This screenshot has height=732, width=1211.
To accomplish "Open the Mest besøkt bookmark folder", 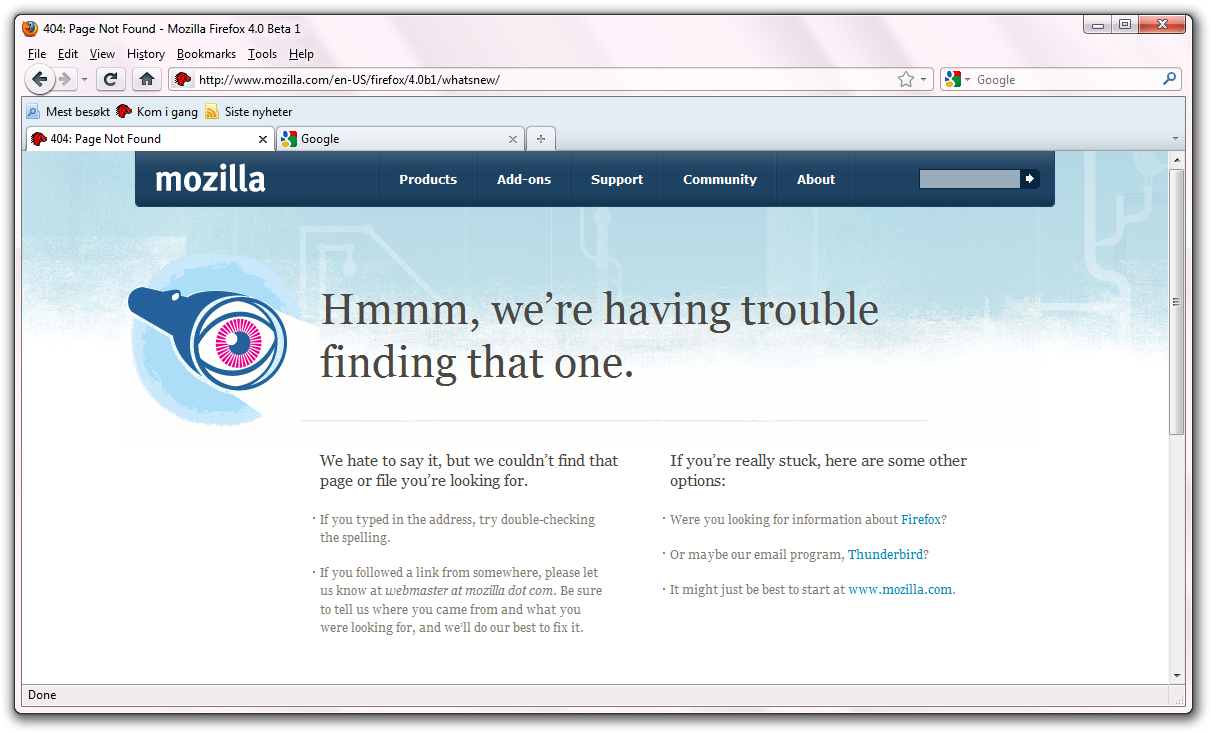I will pyautogui.click(x=68, y=112).
